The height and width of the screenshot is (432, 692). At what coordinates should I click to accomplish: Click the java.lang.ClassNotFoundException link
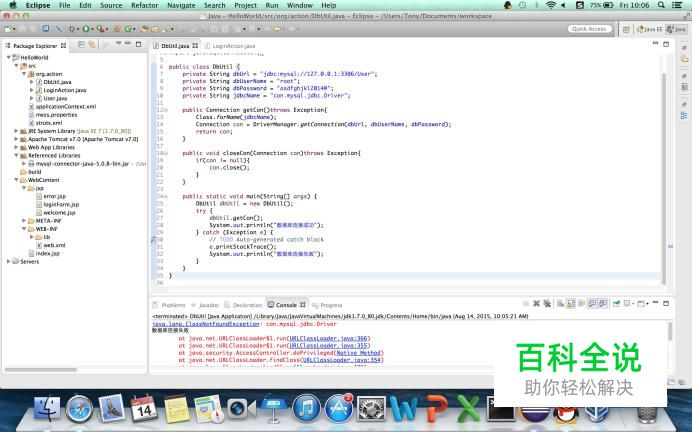click(x=206, y=324)
